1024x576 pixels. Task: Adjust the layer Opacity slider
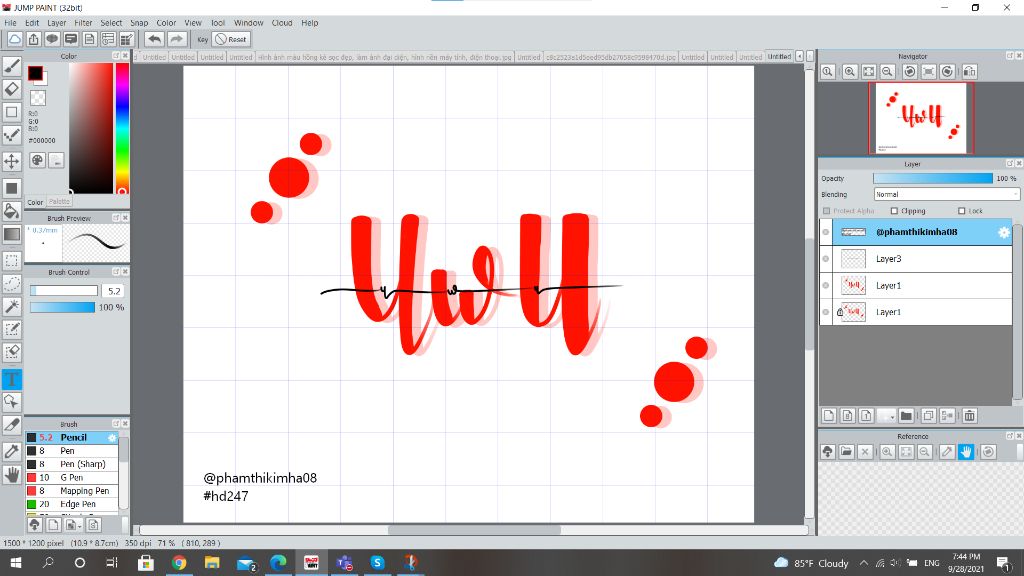pos(933,178)
